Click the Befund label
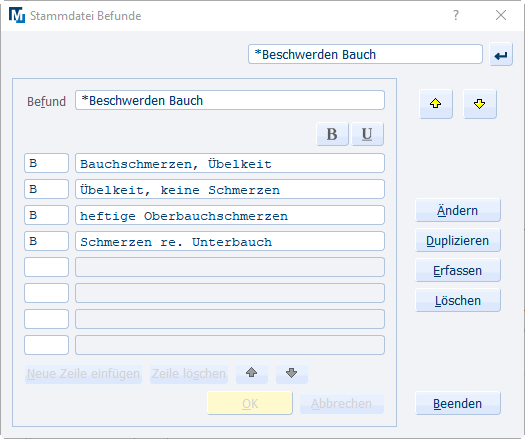 tap(47, 101)
